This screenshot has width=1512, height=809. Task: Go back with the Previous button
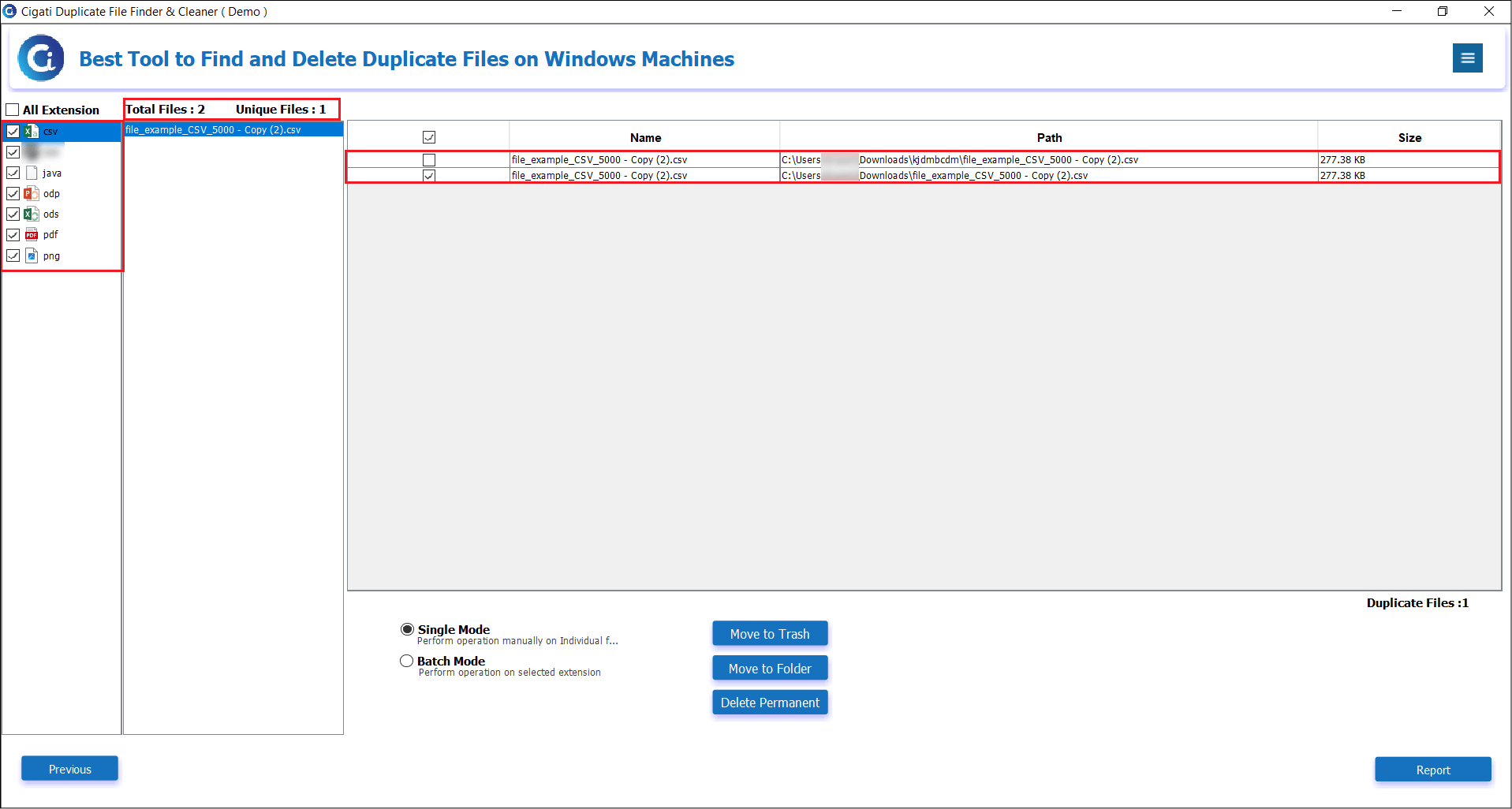pyautogui.click(x=70, y=769)
